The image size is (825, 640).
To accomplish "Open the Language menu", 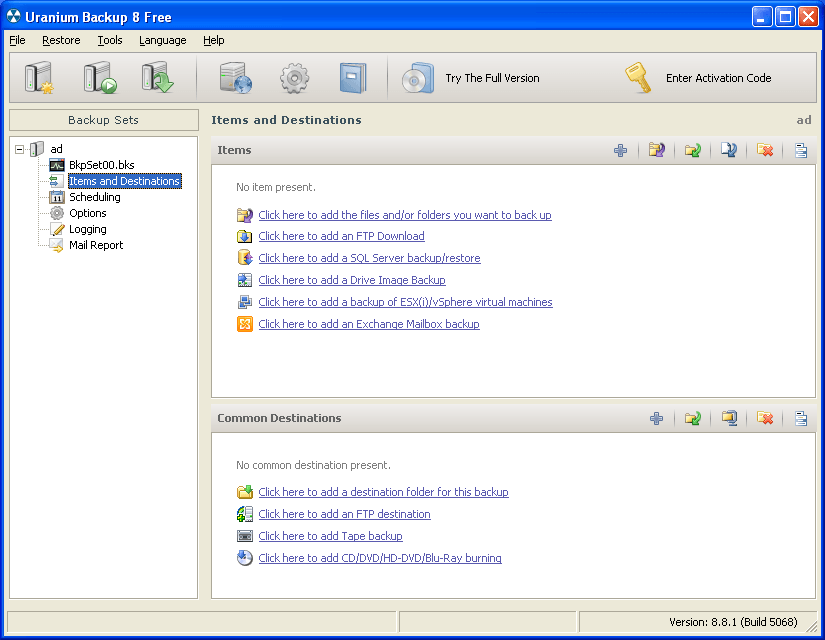I will tap(162, 40).
